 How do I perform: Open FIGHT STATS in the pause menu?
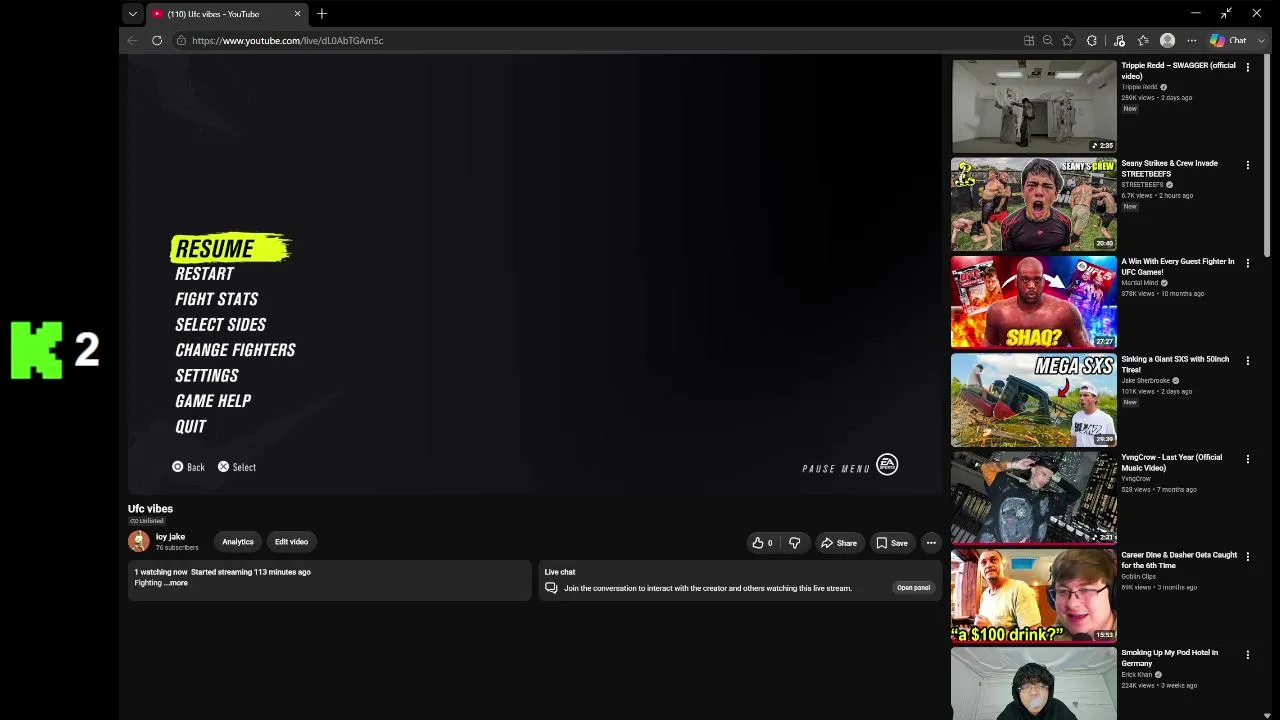pyautogui.click(x=216, y=299)
